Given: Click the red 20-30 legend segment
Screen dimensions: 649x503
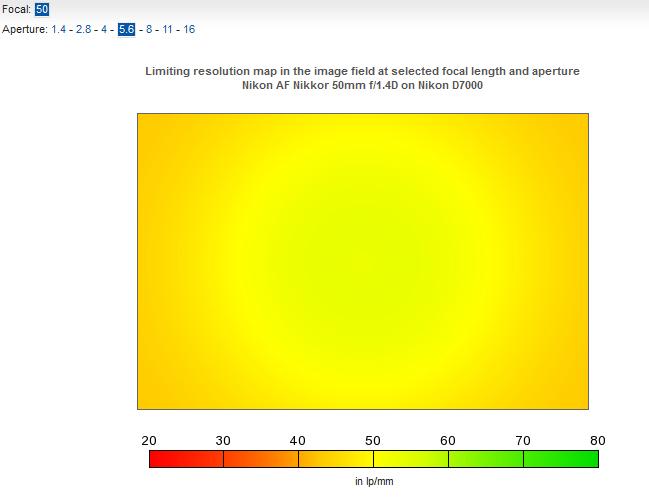Looking at the screenshot, I should pos(186,459).
